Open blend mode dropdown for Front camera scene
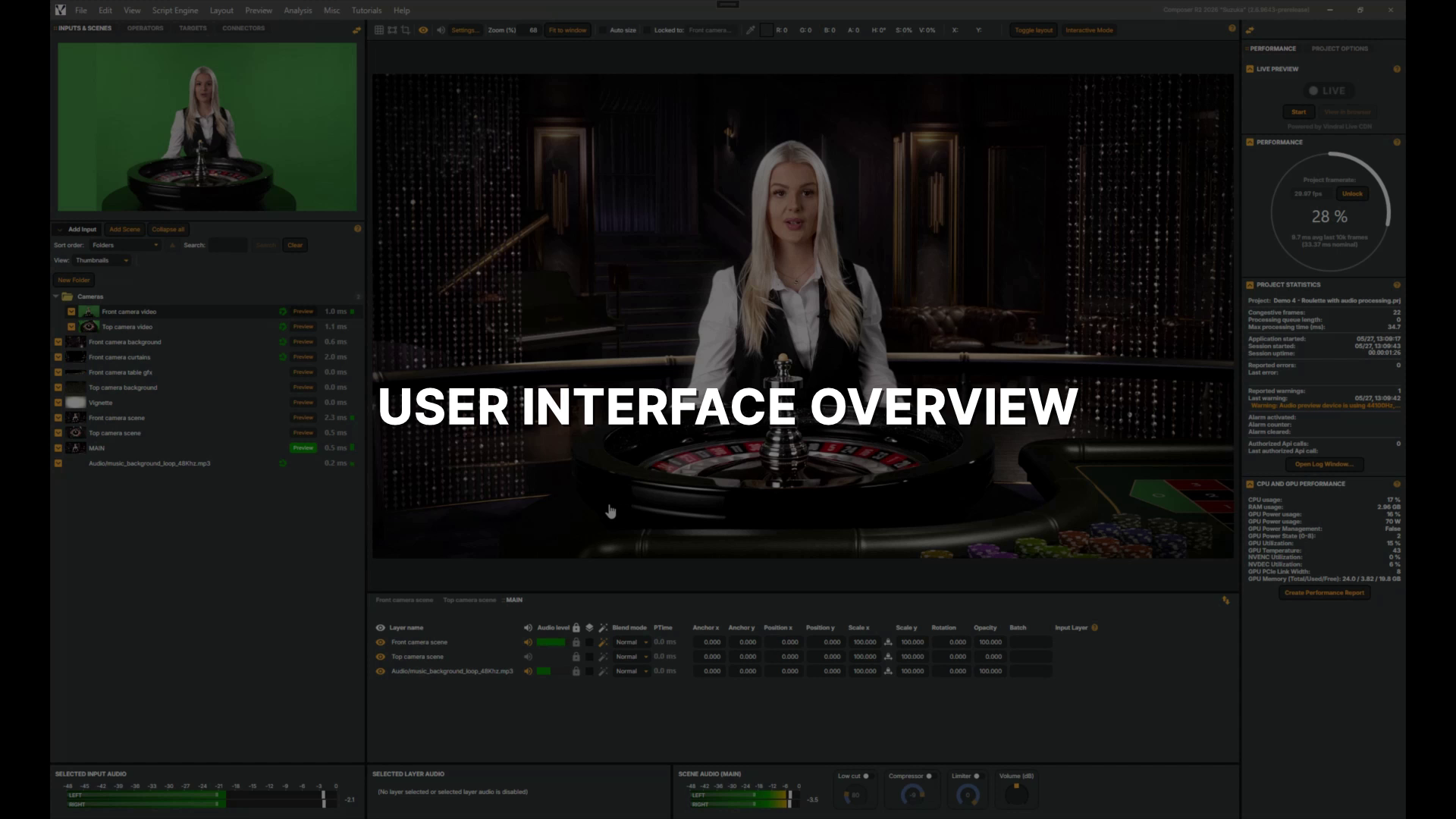 [632, 642]
